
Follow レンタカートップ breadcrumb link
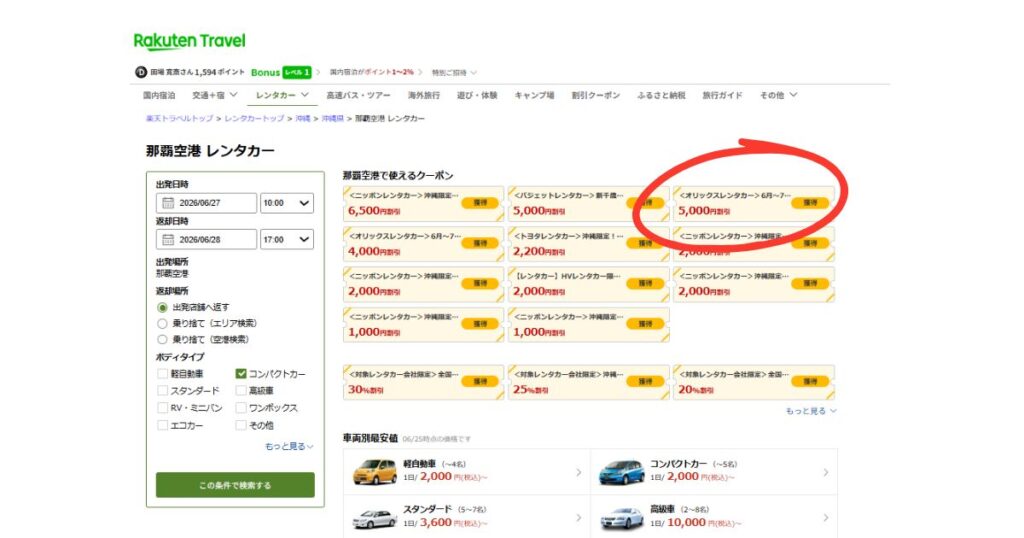point(254,119)
